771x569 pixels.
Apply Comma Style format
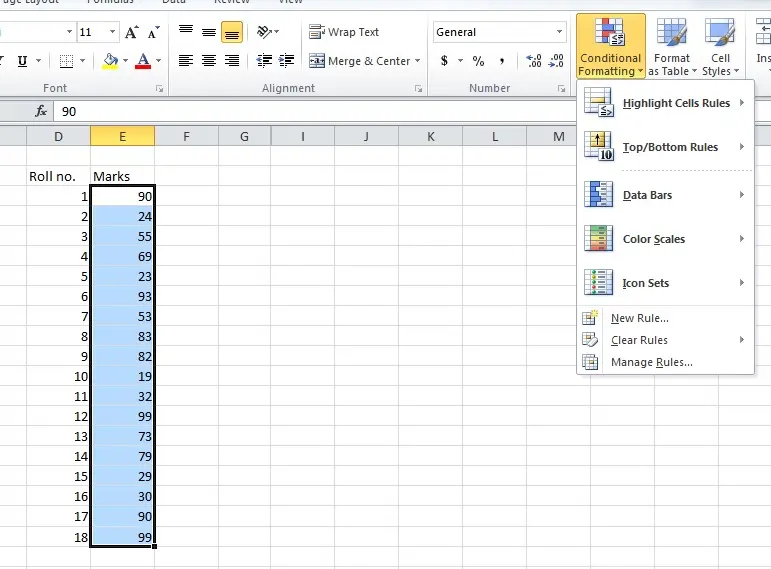pyautogui.click(x=502, y=61)
